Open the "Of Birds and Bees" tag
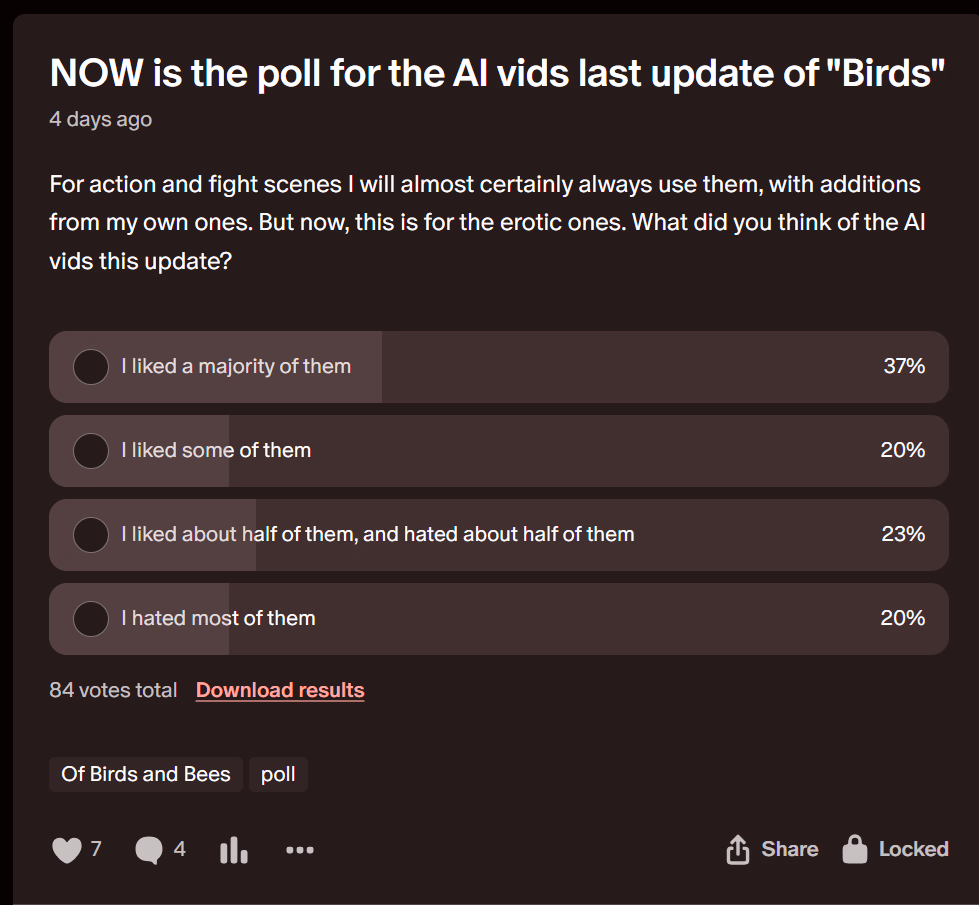This screenshot has width=979, height=905. coord(146,774)
